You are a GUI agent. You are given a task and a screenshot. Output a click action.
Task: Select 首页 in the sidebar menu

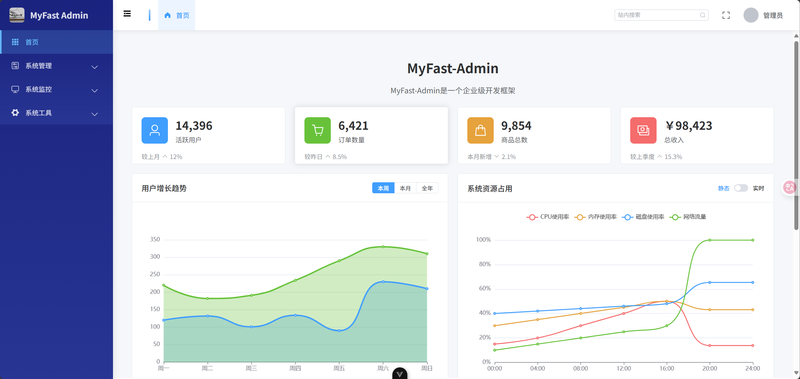[57, 42]
